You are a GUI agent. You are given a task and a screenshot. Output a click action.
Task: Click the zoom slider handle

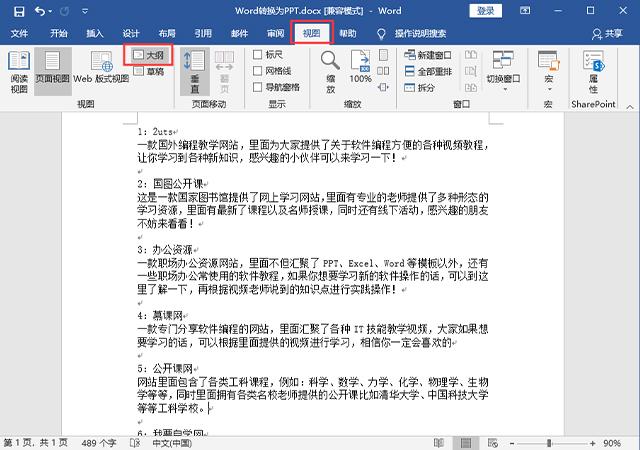pos(549,443)
